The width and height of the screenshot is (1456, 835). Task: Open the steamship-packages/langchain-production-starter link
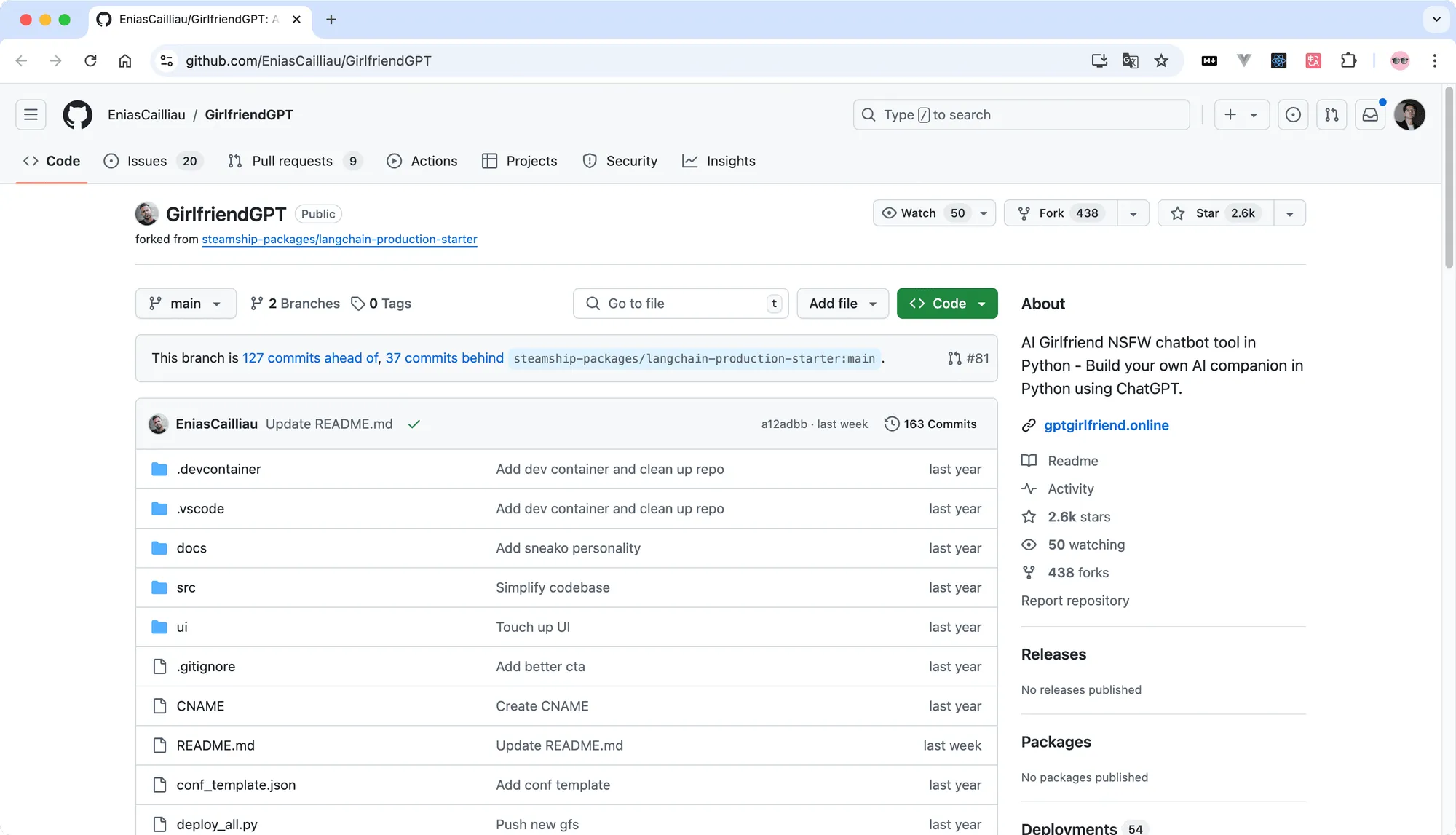pyautogui.click(x=339, y=239)
